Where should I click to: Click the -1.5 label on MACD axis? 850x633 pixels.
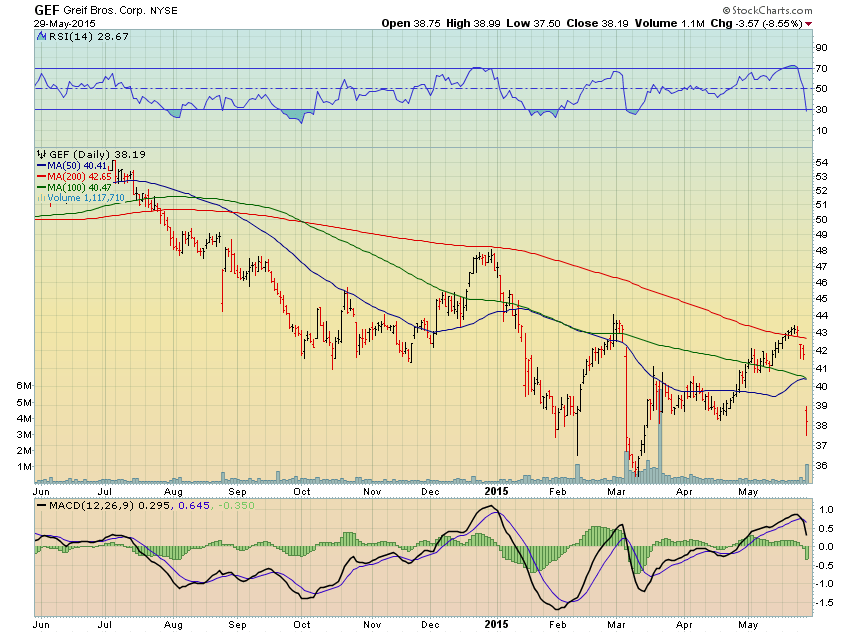coord(824,603)
